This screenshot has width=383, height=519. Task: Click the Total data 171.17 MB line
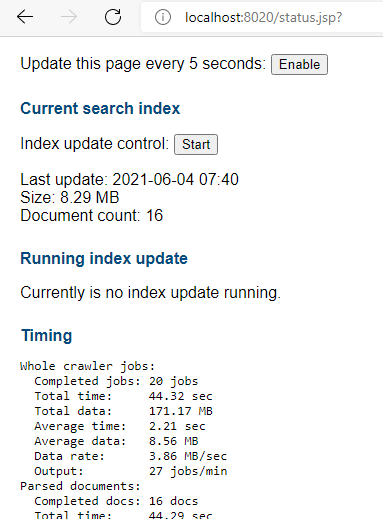point(123,411)
